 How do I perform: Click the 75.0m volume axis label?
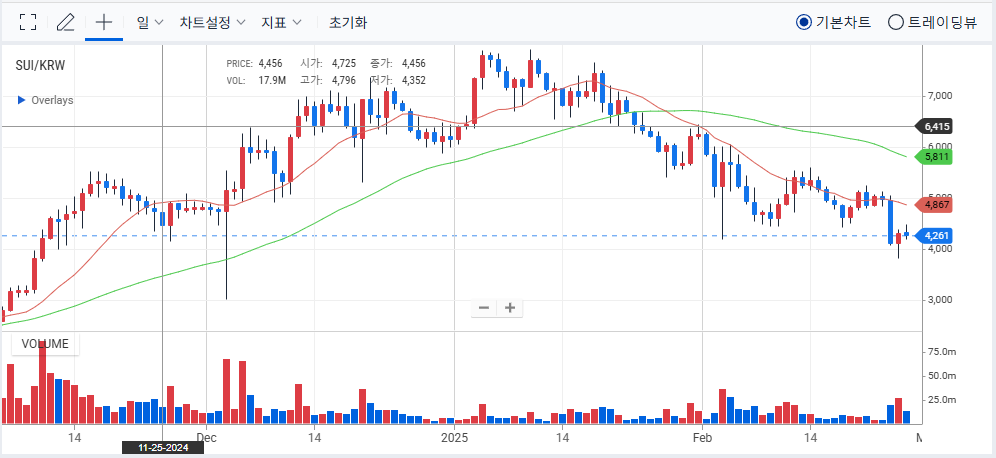tap(942, 351)
